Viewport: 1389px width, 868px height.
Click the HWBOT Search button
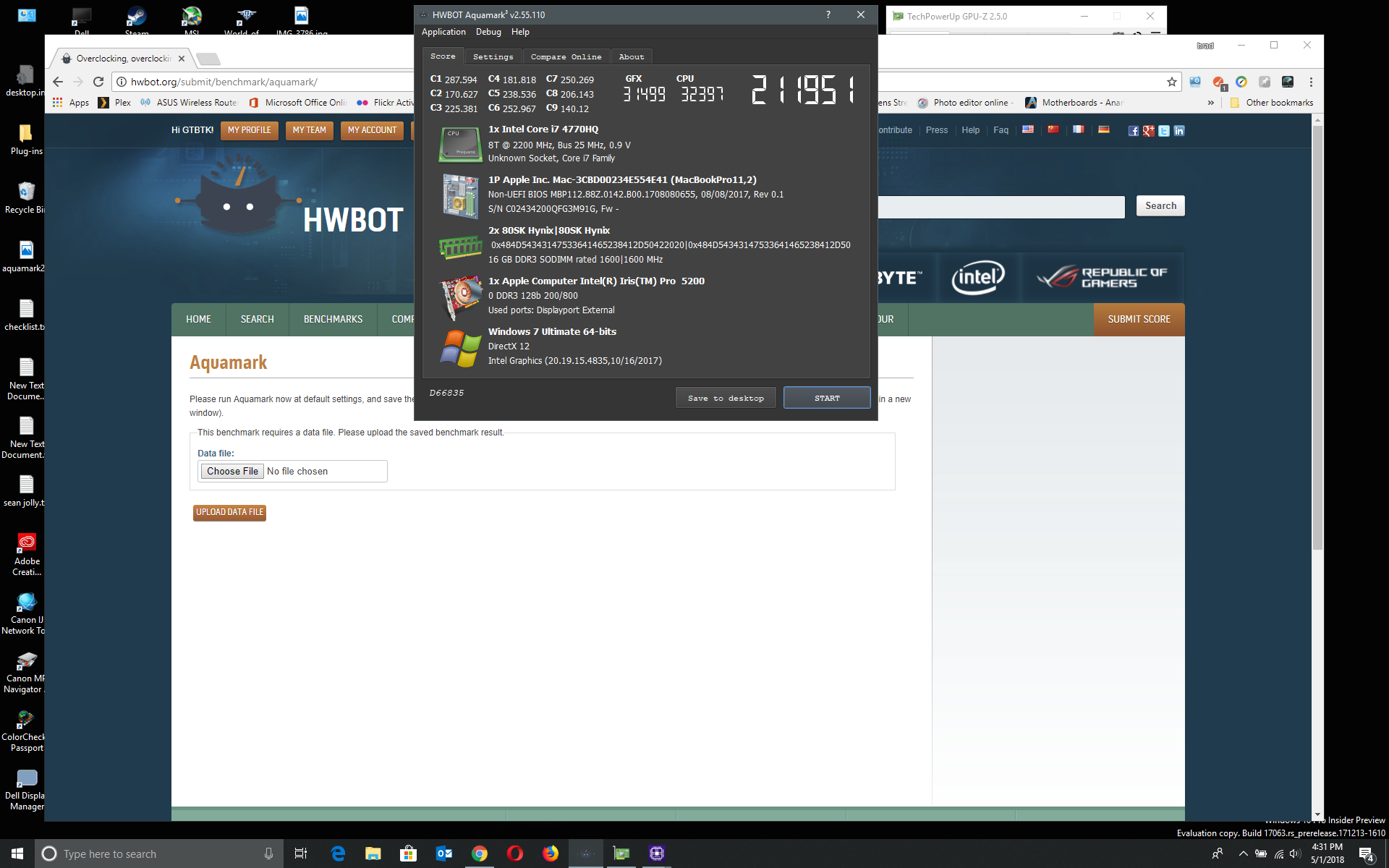coord(1160,205)
